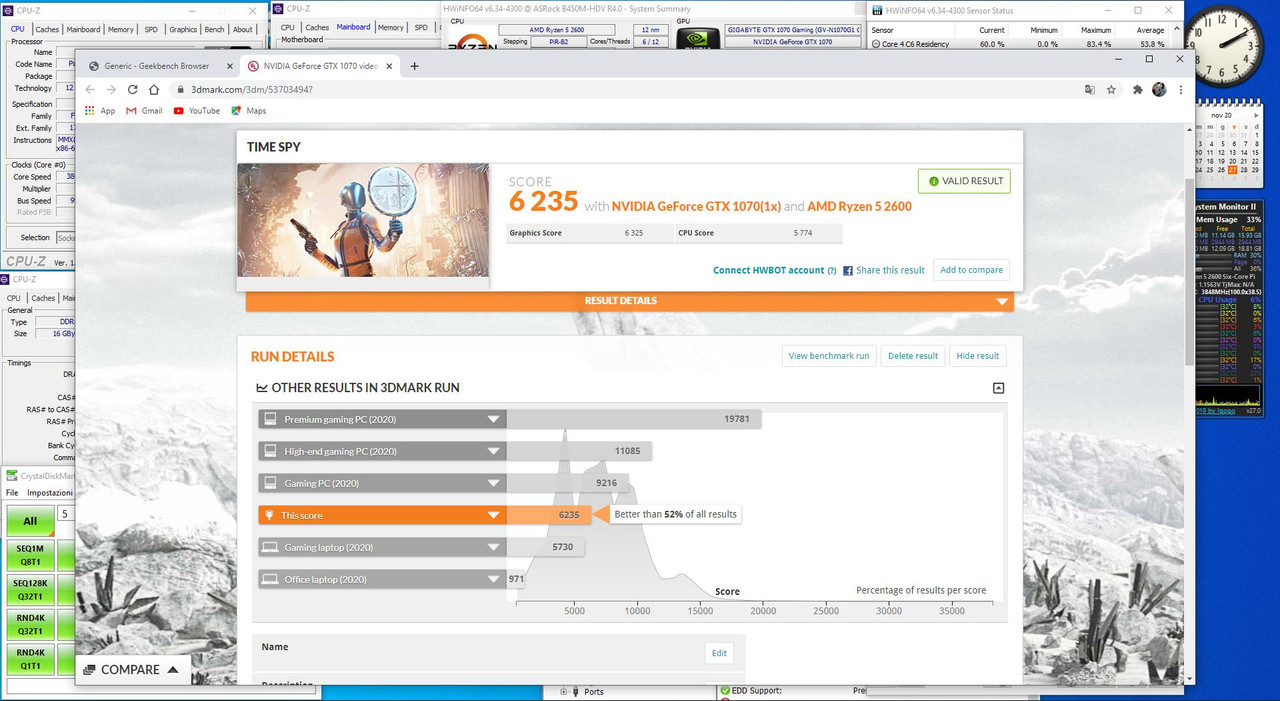The height and width of the screenshot is (701, 1280).
Task: Click the HWBOT help question mark
Action: click(x=832, y=270)
